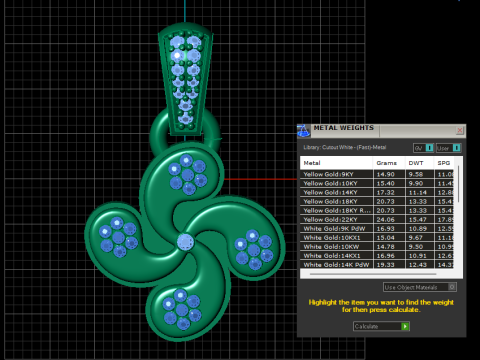Click the 17.32 grams value
Image resolution: width=480 pixels, height=360 pixels.
pos(385,192)
